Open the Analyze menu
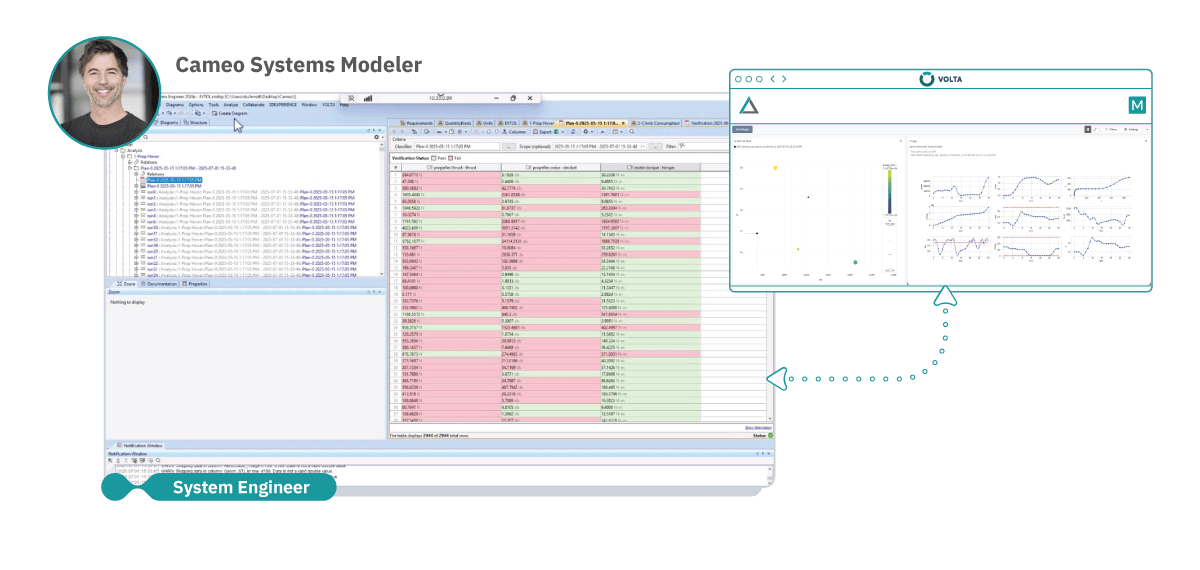This screenshot has width=1200, height=570. 231,104
